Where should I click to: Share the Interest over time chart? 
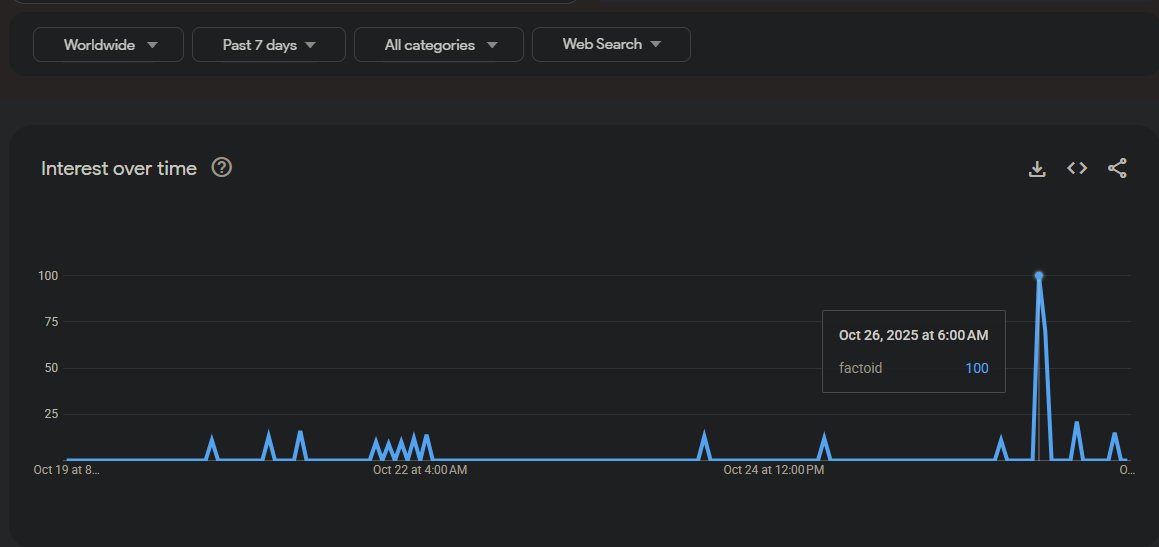point(1117,169)
